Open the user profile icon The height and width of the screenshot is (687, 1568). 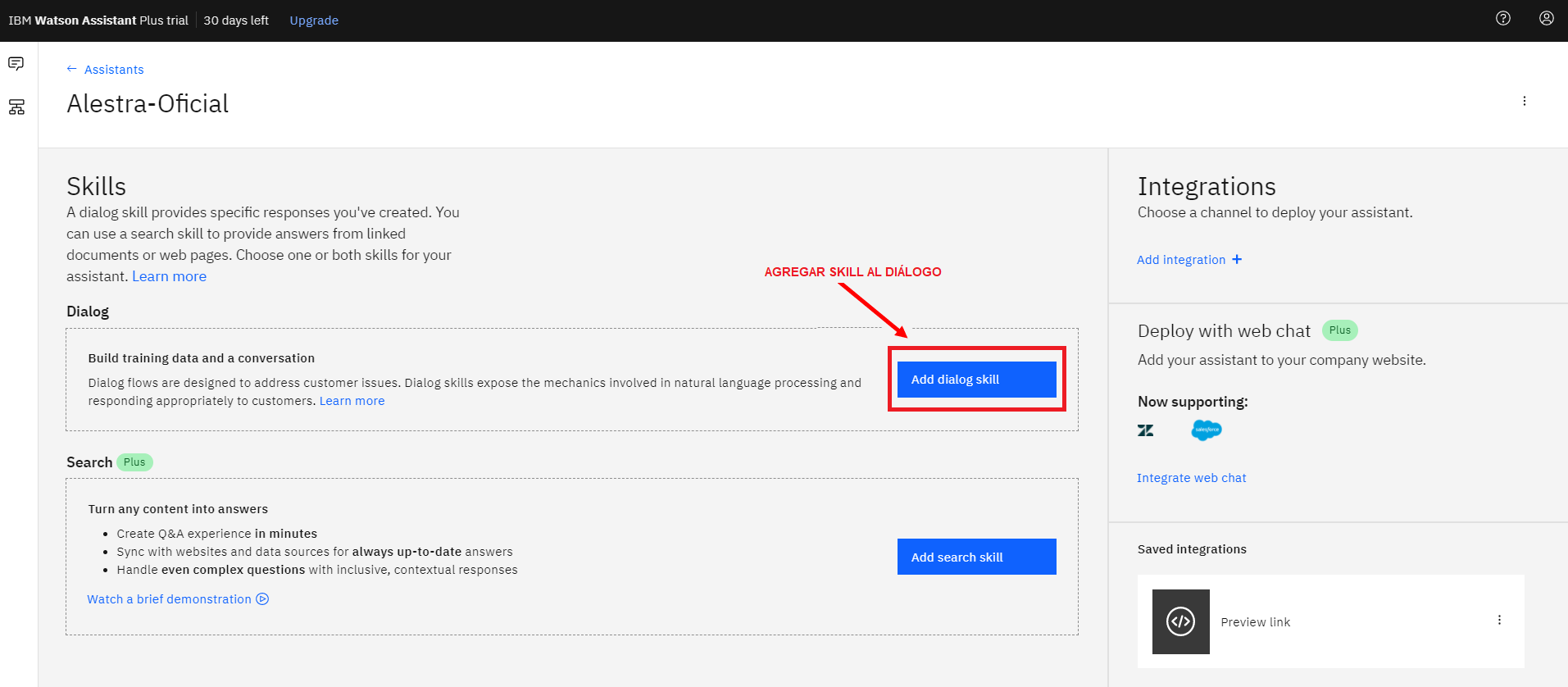1547,18
